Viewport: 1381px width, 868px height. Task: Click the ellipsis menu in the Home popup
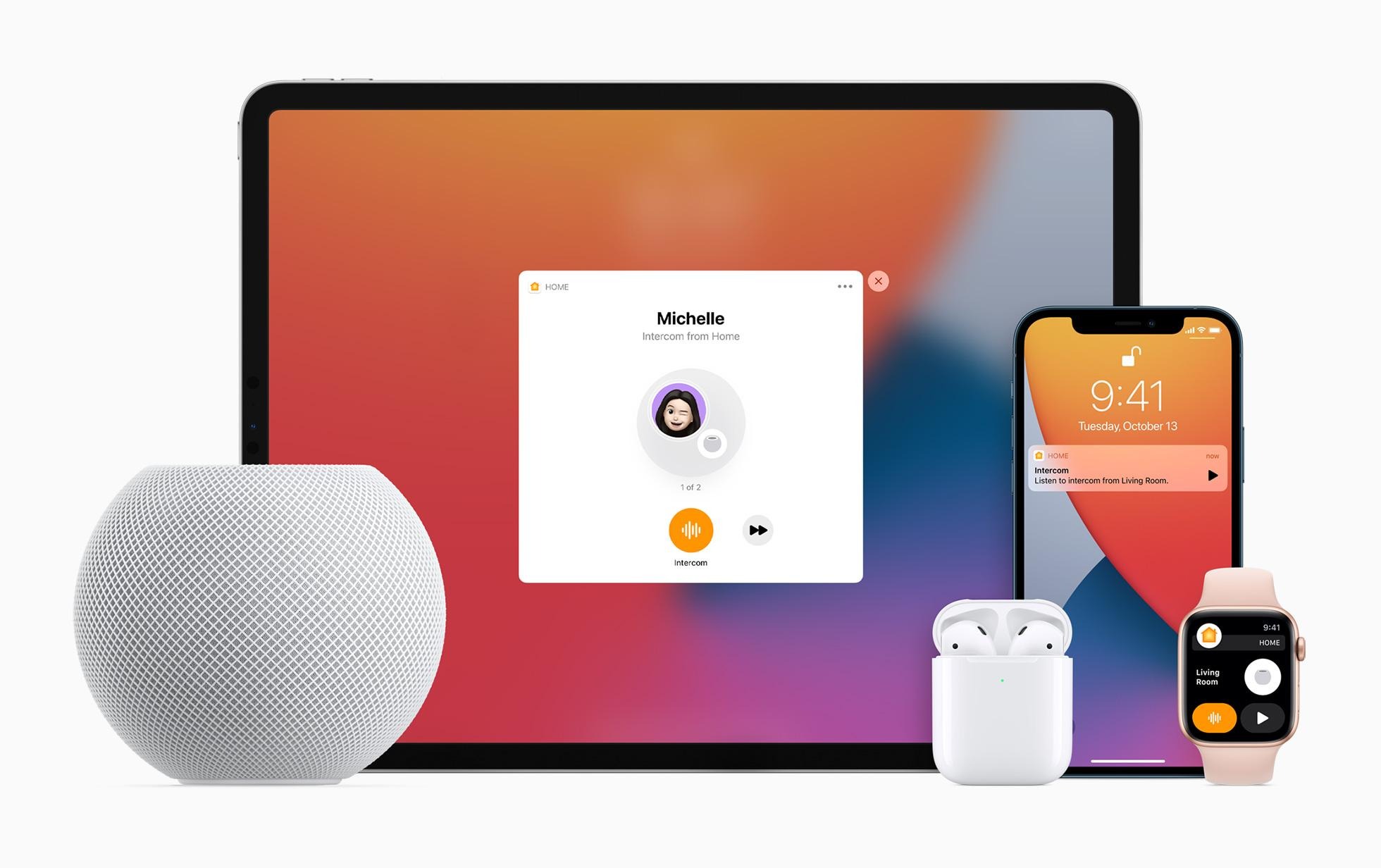point(843,287)
